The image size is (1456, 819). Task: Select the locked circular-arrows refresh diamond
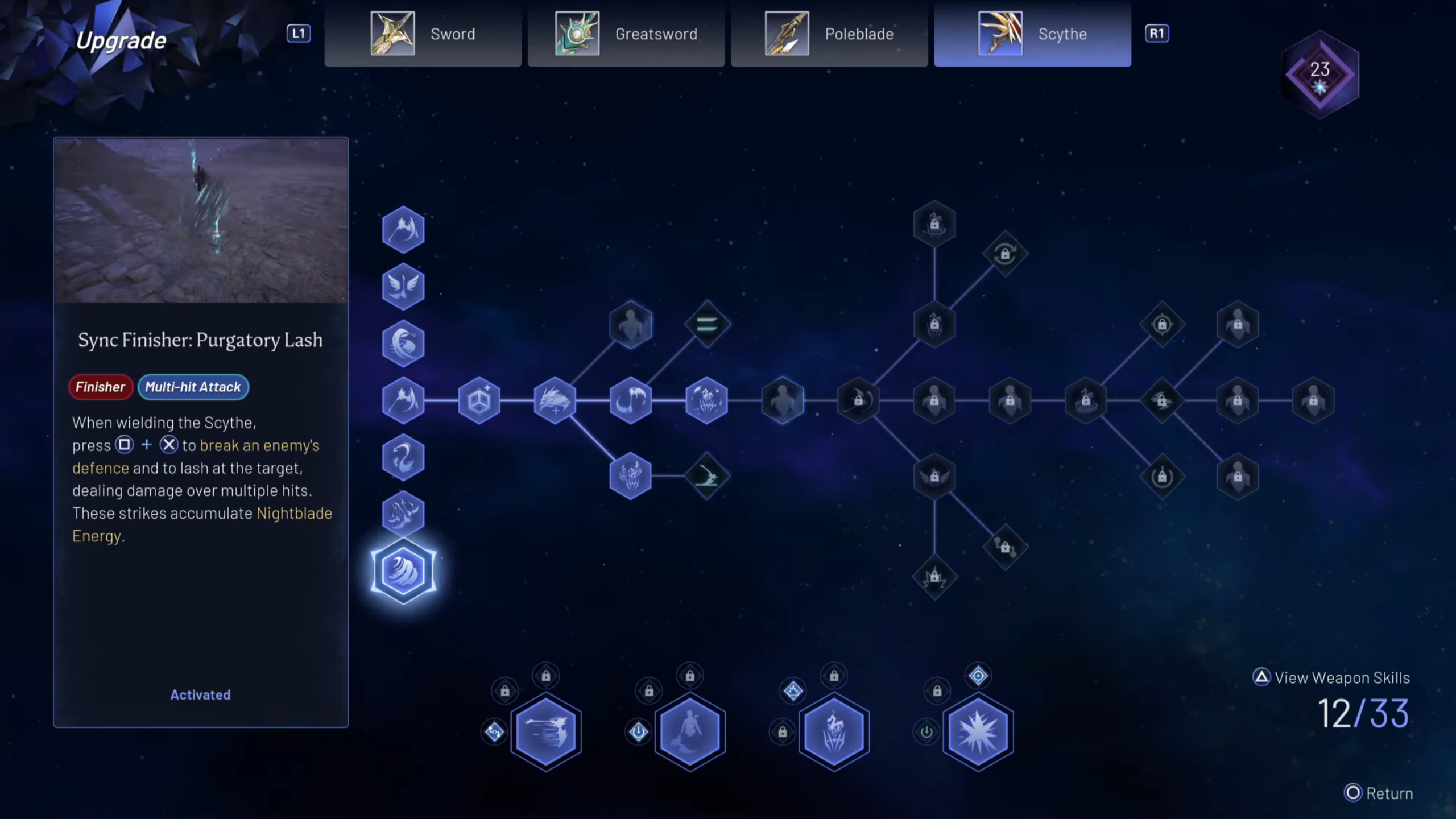[1005, 254]
